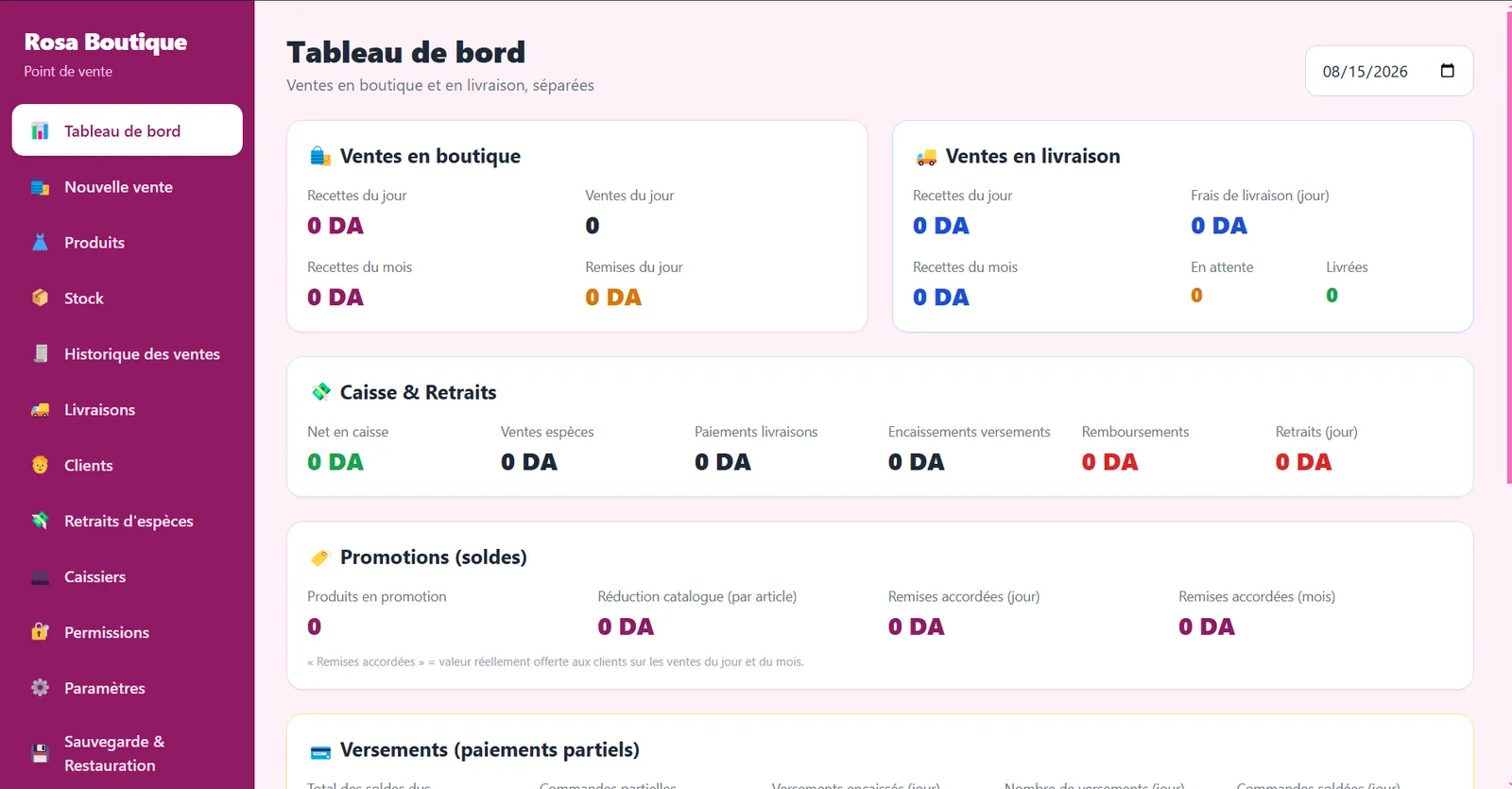Image resolution: width=1512 pixels, height=789 pixels.
Task: Click the Net en caisse 0 DA value
Action: pos(335,462)
